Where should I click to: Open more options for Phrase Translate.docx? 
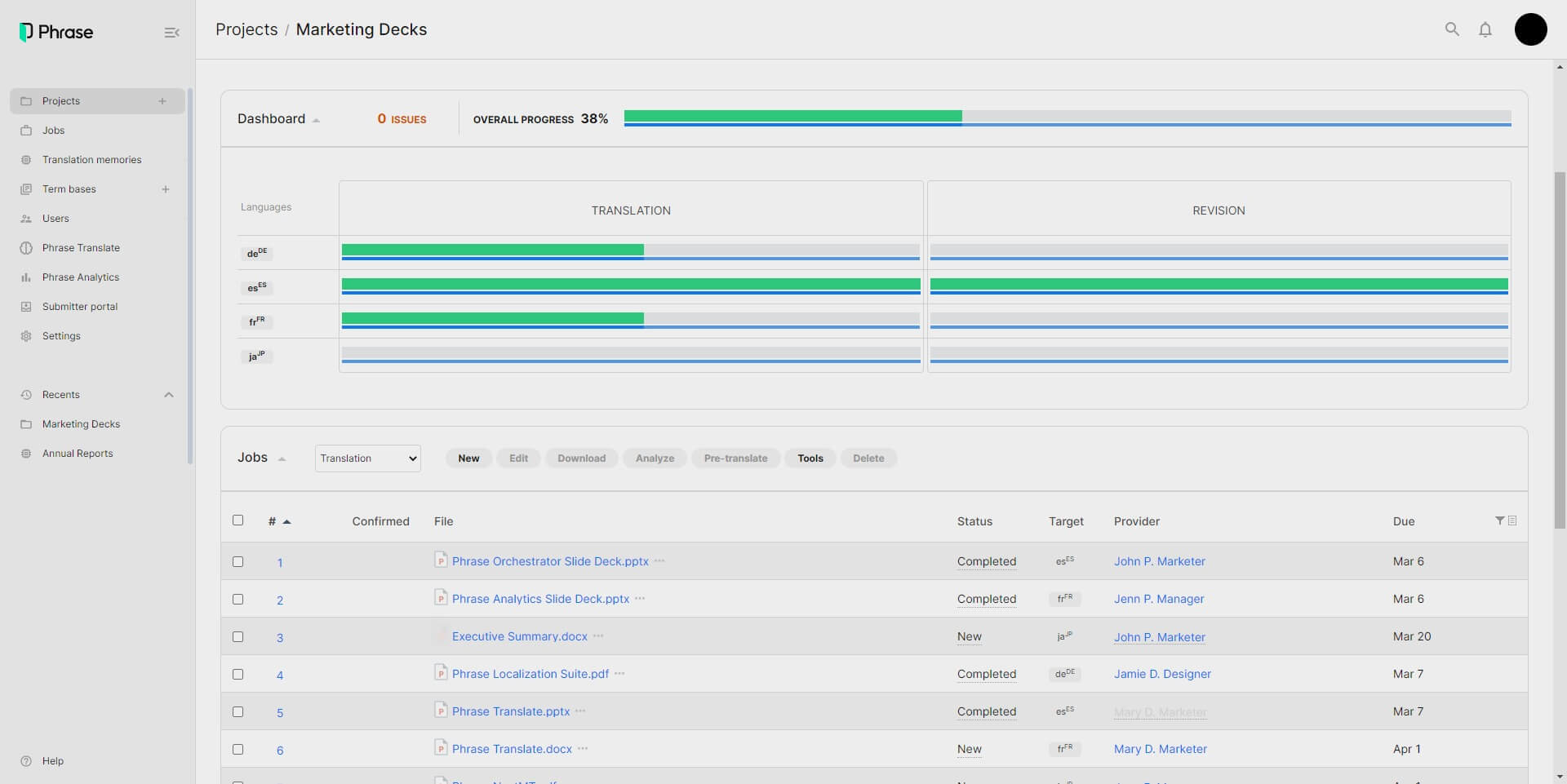click(x=583, y=749)
